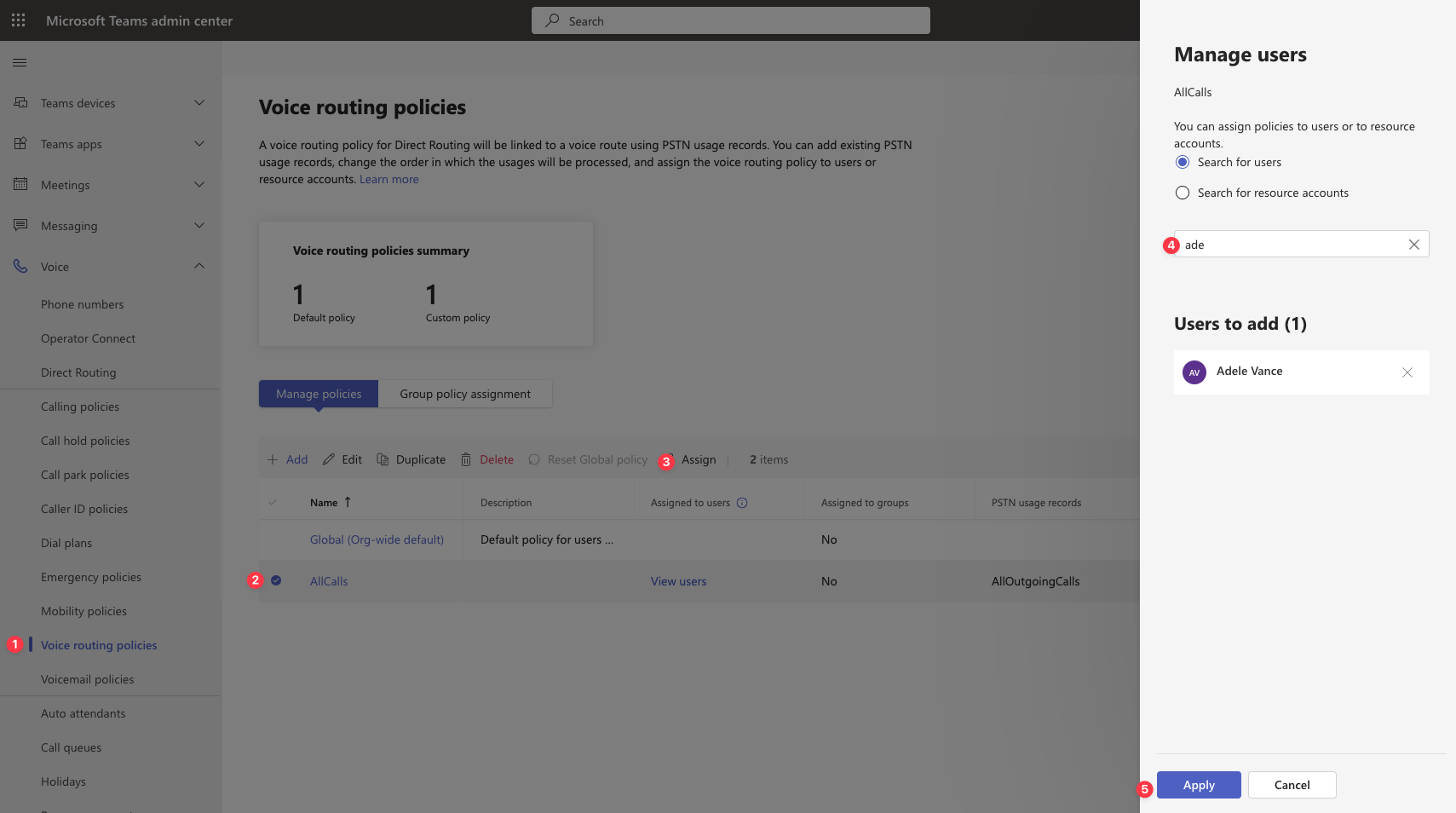The height and width of the screenshot is (813, 1456).
Task: Open Phone numbers in Voice menu
Action: pyautogui.click(x=82, y=304)
